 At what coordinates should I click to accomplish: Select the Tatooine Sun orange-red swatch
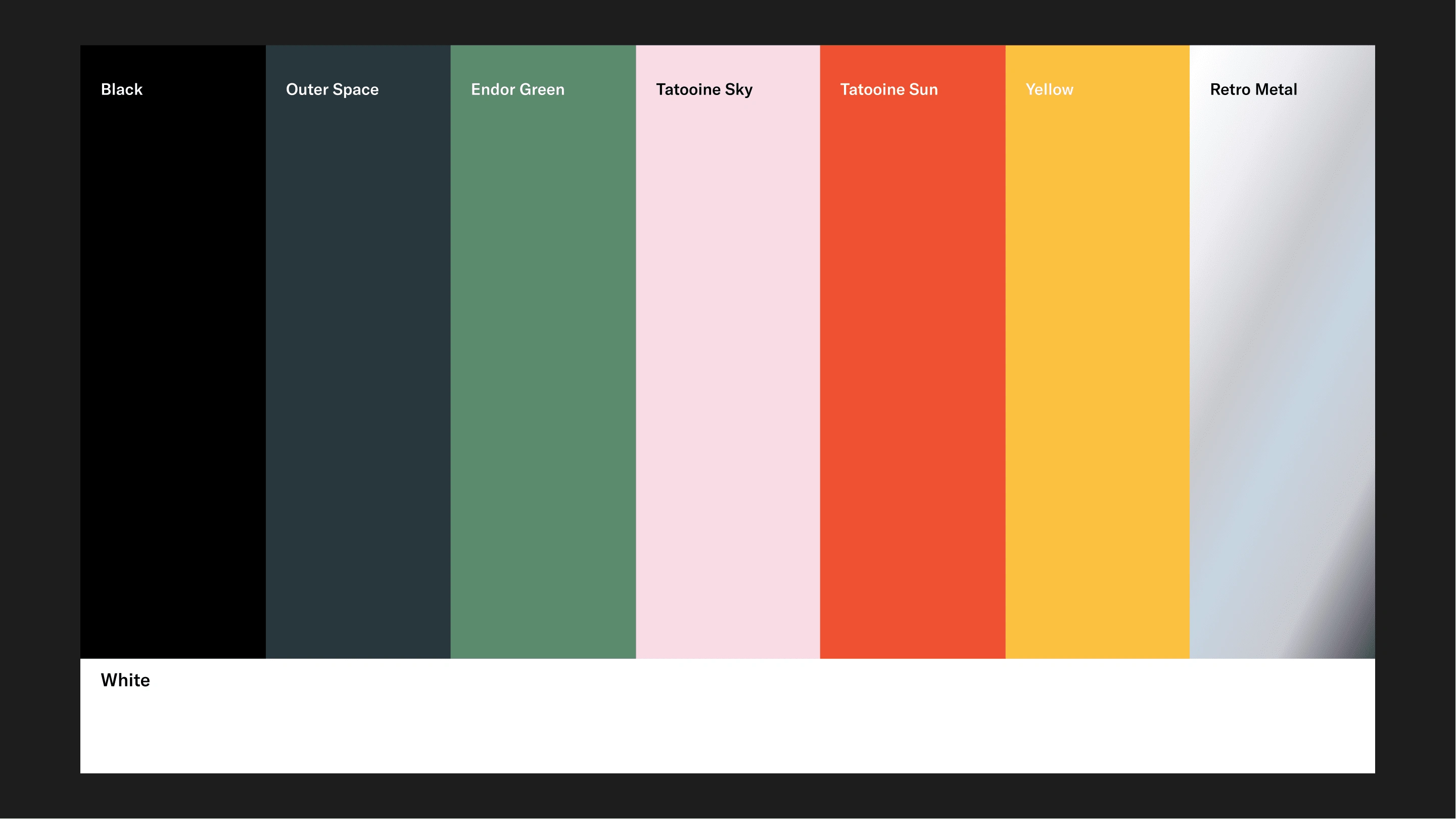(913, 352)
